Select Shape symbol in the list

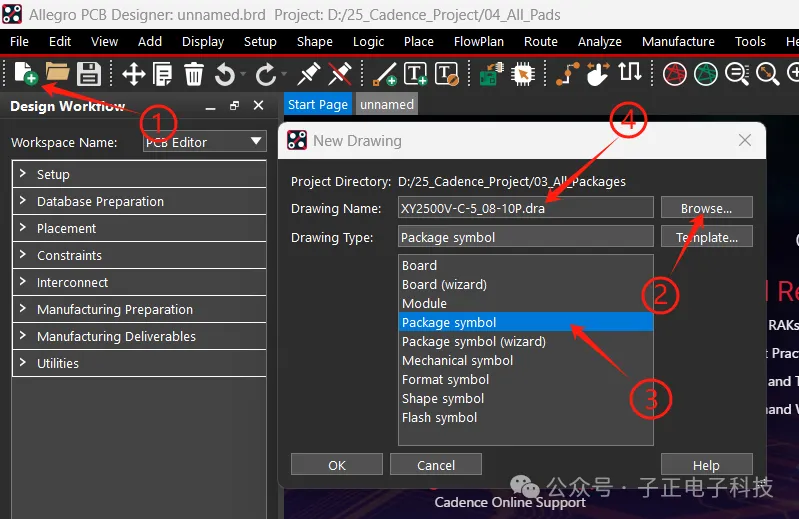(x=525, y=398)
